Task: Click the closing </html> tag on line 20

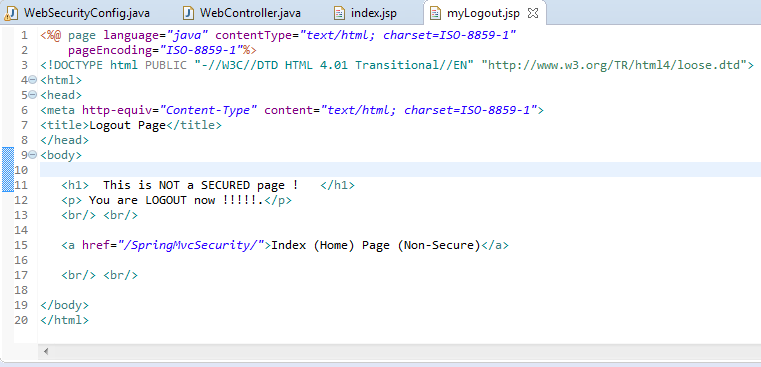Action: 65,320
